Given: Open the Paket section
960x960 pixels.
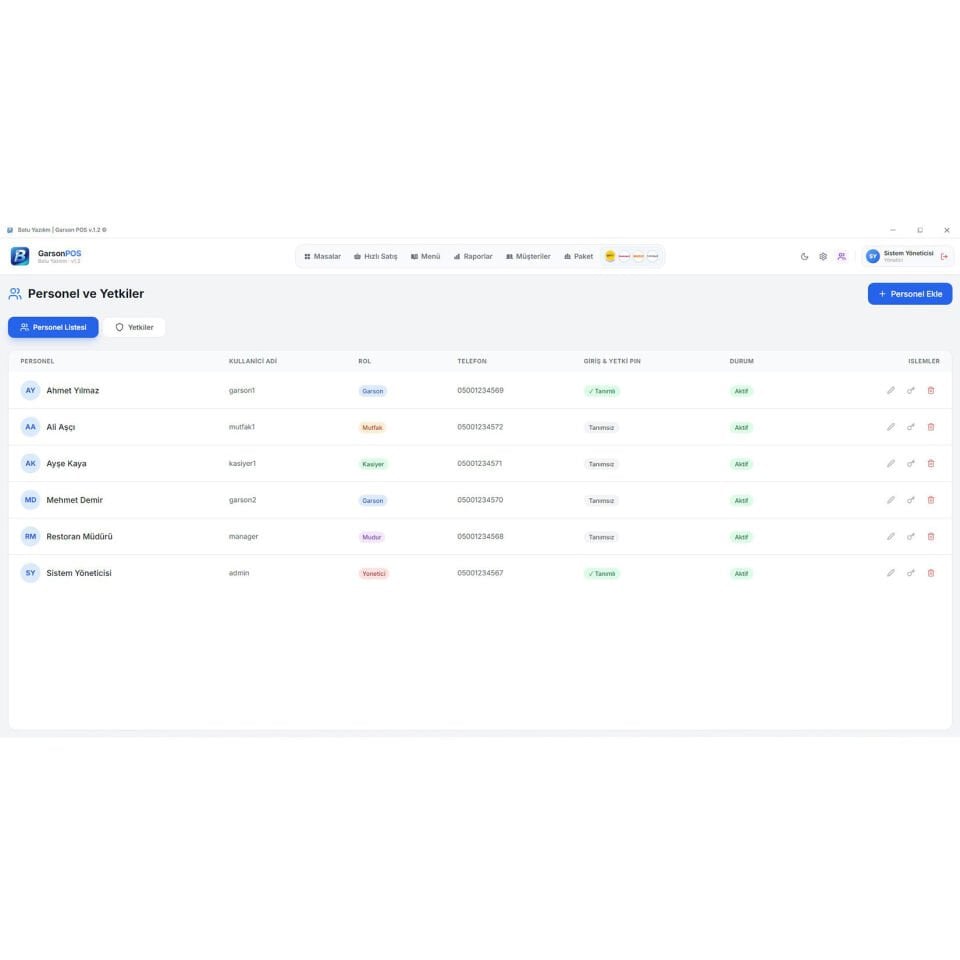Looking at the screenshot, I should click(579, 257).
